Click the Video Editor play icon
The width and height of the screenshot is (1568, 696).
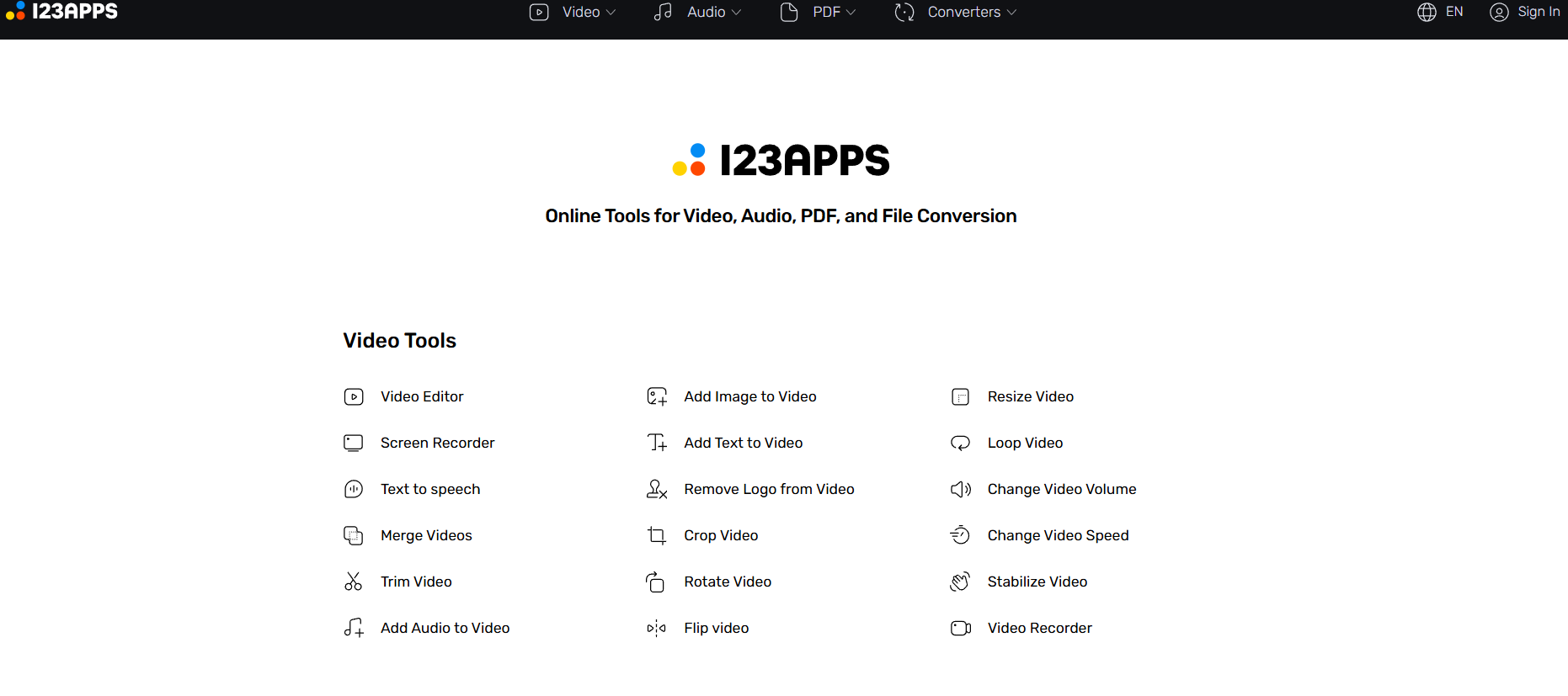tap(354, 396)
